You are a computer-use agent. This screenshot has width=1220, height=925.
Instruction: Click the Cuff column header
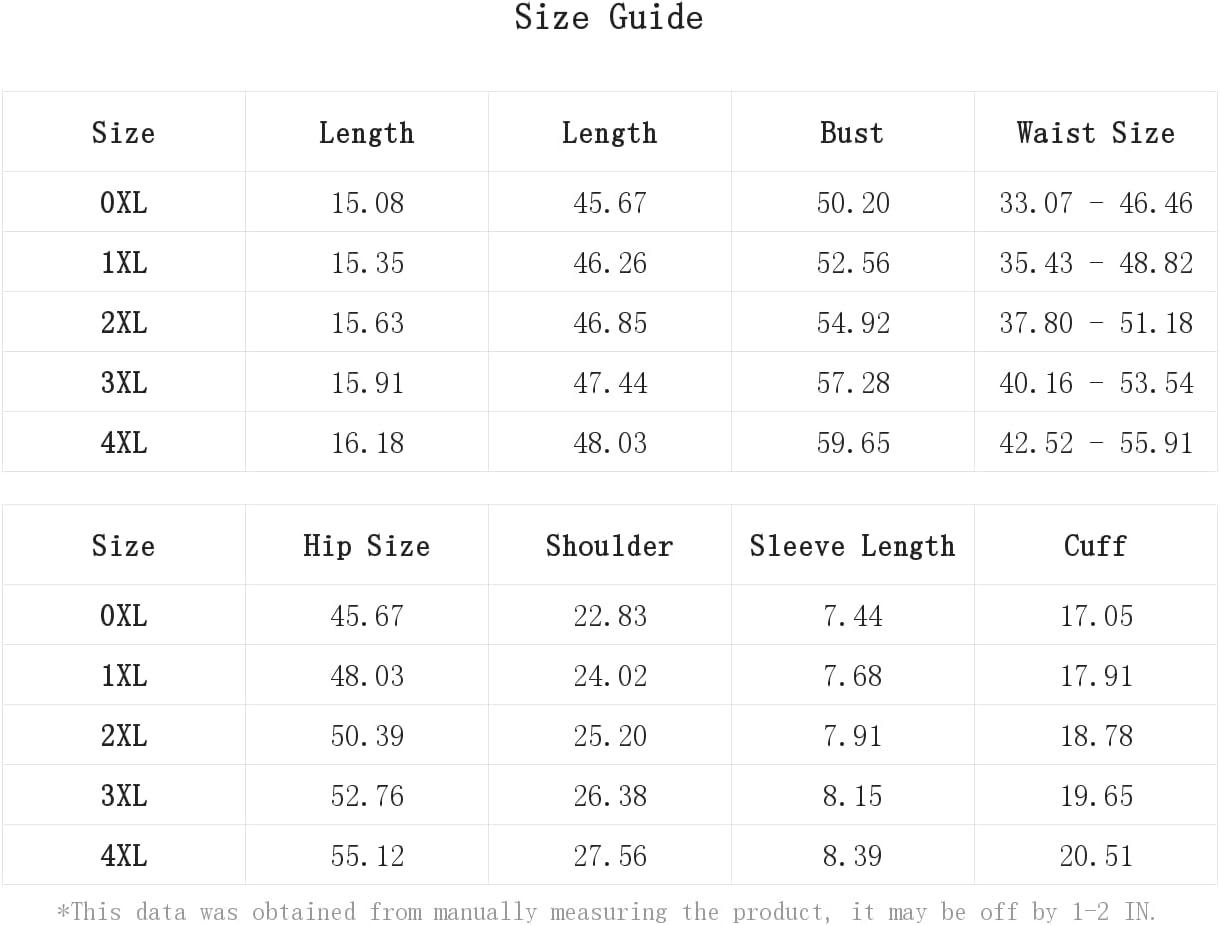coord(1096,546)
